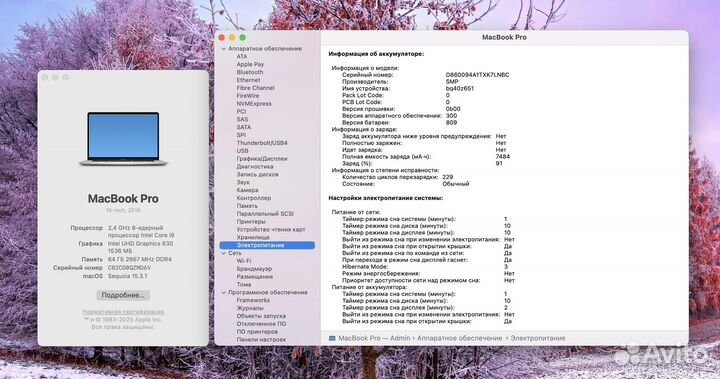
Task: Click the full charge capacity value 7484
Action: (503, 157)
